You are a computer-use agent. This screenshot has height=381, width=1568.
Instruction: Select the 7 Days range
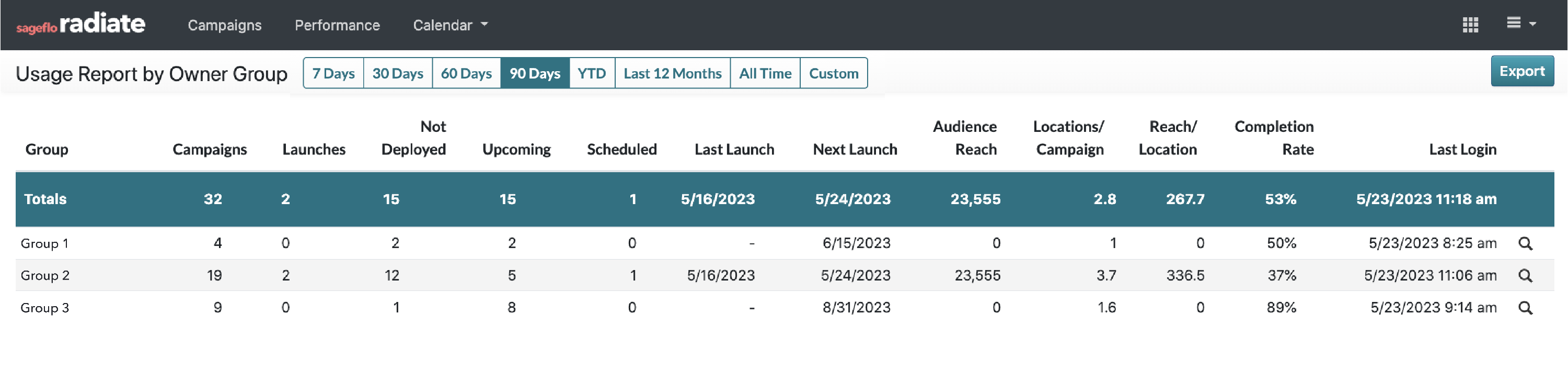333,73
